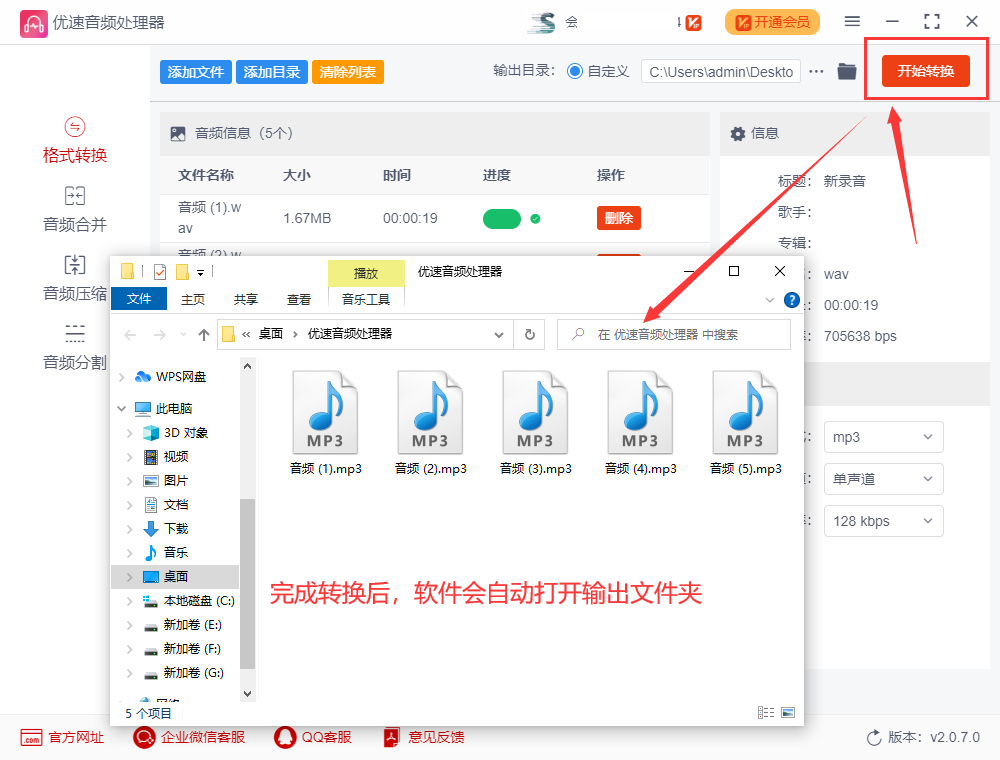Screen dimensions: 1000x760
Task: Click the output path input field
Action: coord(721,71)
